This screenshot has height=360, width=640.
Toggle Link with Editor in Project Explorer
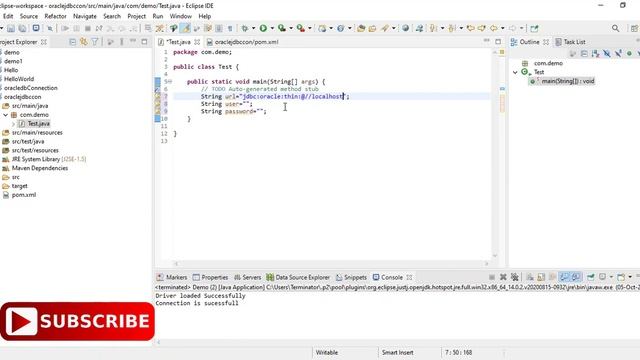[x=84, y=42]
